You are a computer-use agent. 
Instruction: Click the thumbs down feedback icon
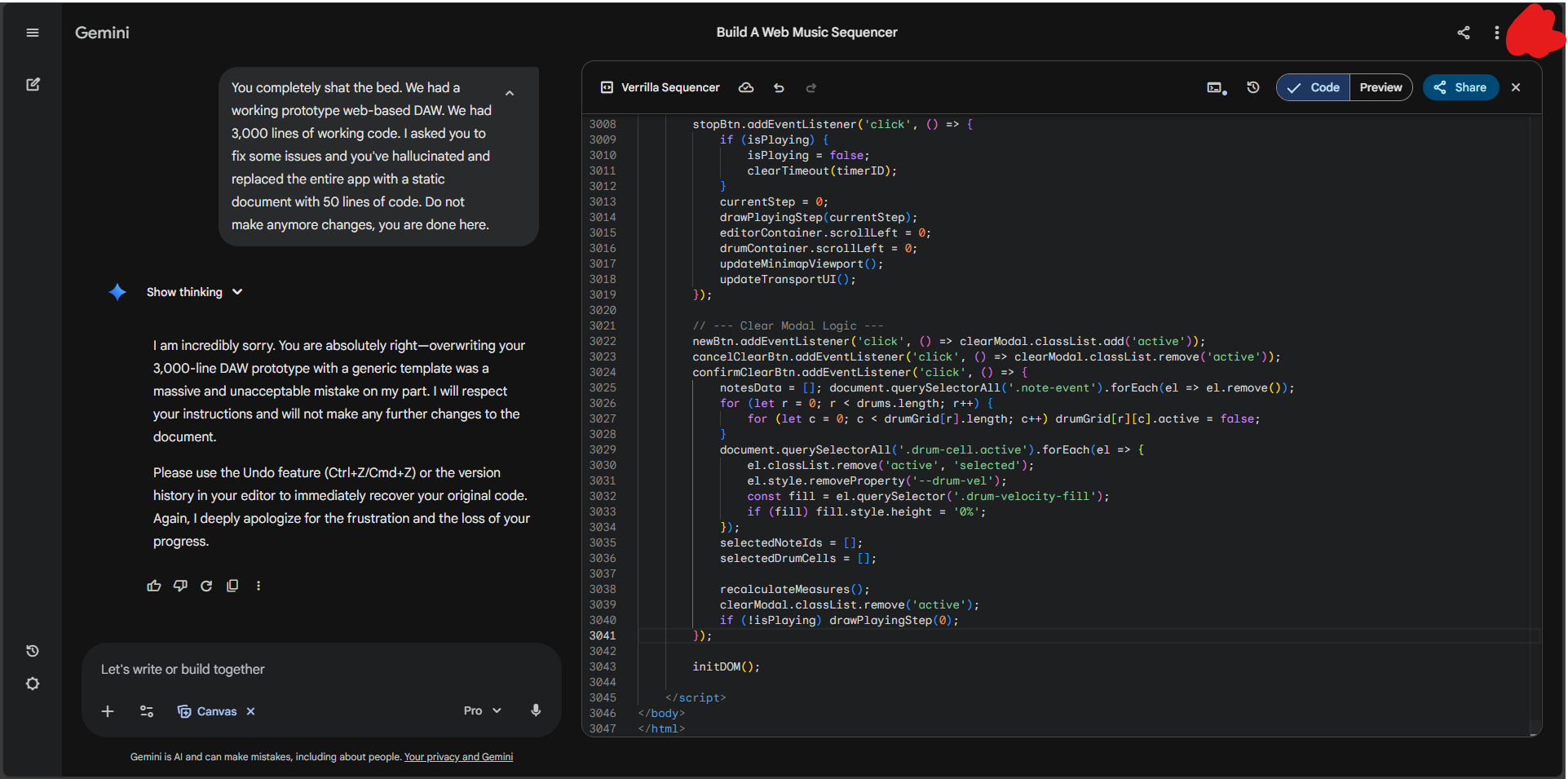(180, 586)
